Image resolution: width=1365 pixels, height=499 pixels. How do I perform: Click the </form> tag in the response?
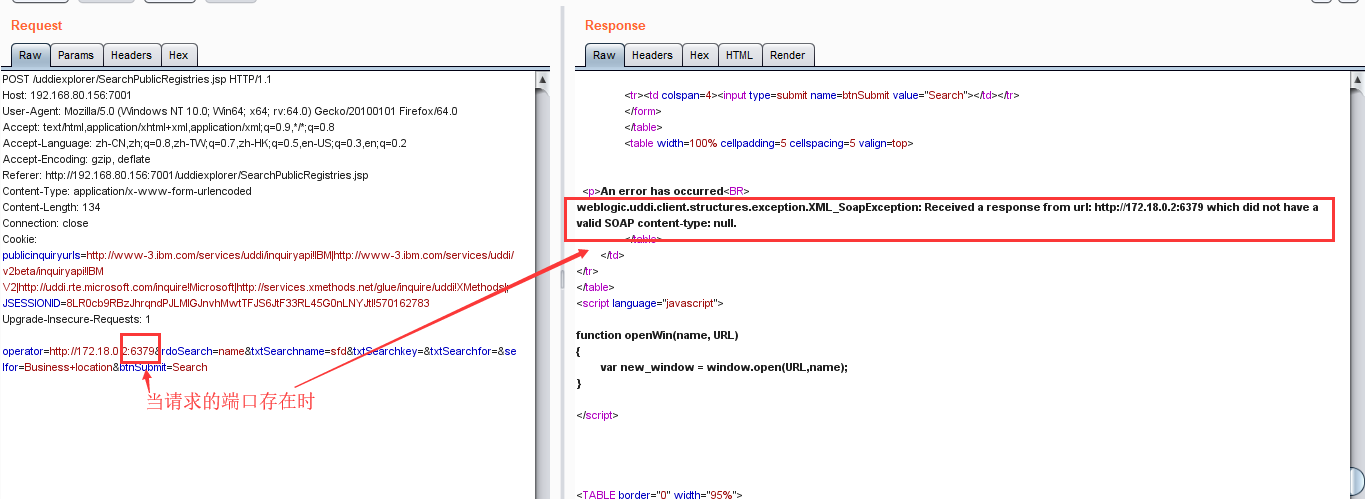[642, 111]
